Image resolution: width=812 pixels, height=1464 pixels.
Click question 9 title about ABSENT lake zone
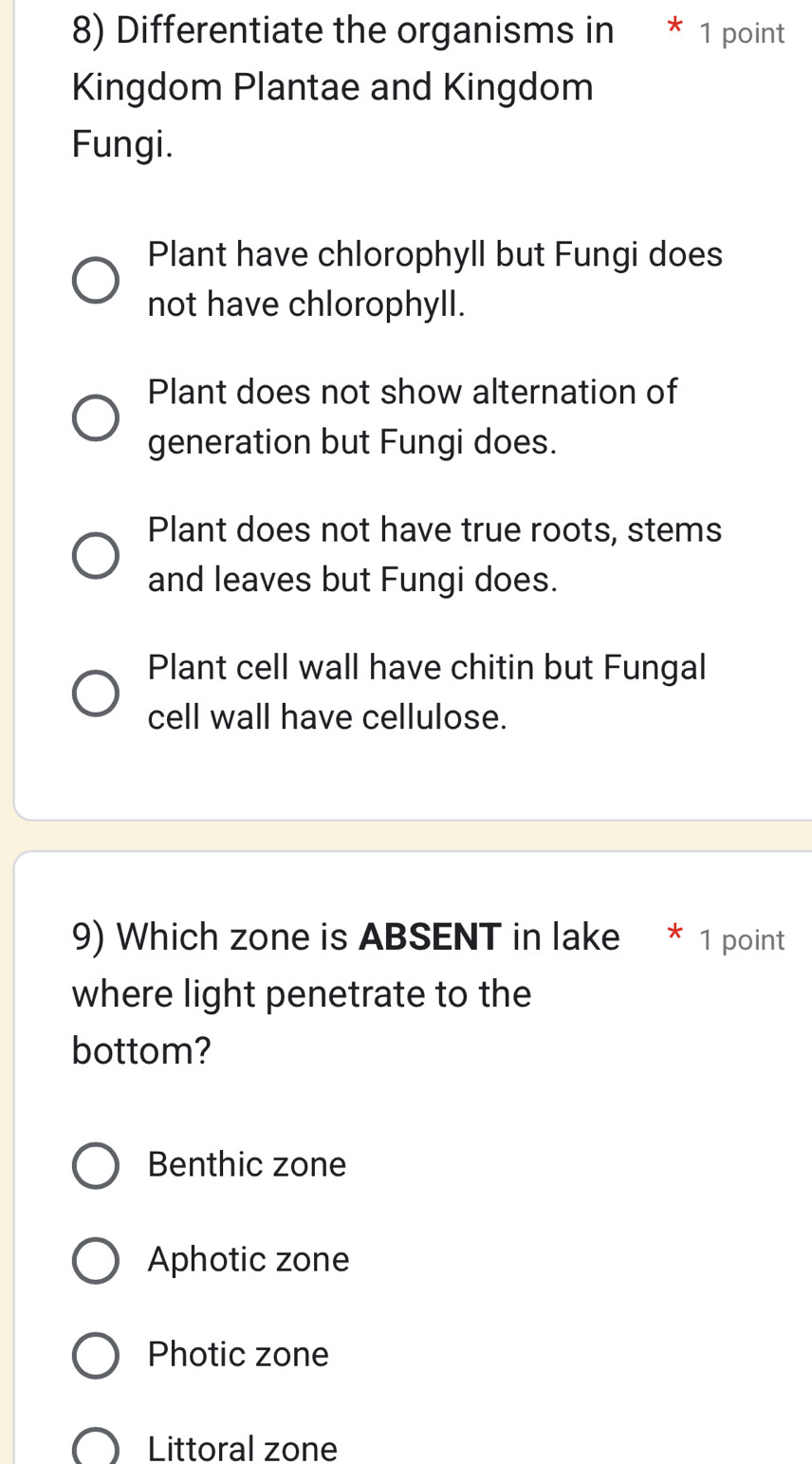(x=345, y=993)
